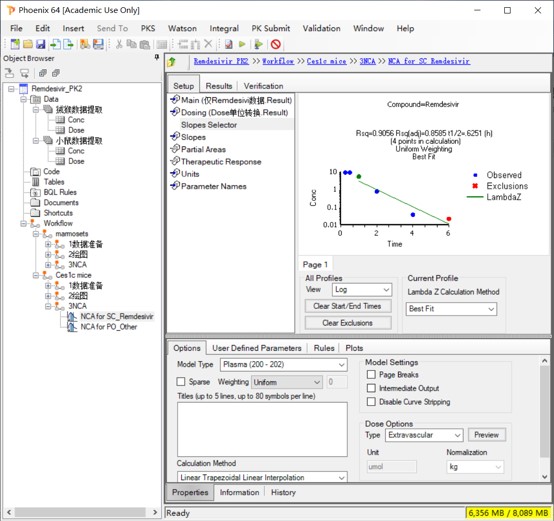Click second Object Browser toolbar icon
Viewport: 554px width, 521px height.
tap(24, 73)
